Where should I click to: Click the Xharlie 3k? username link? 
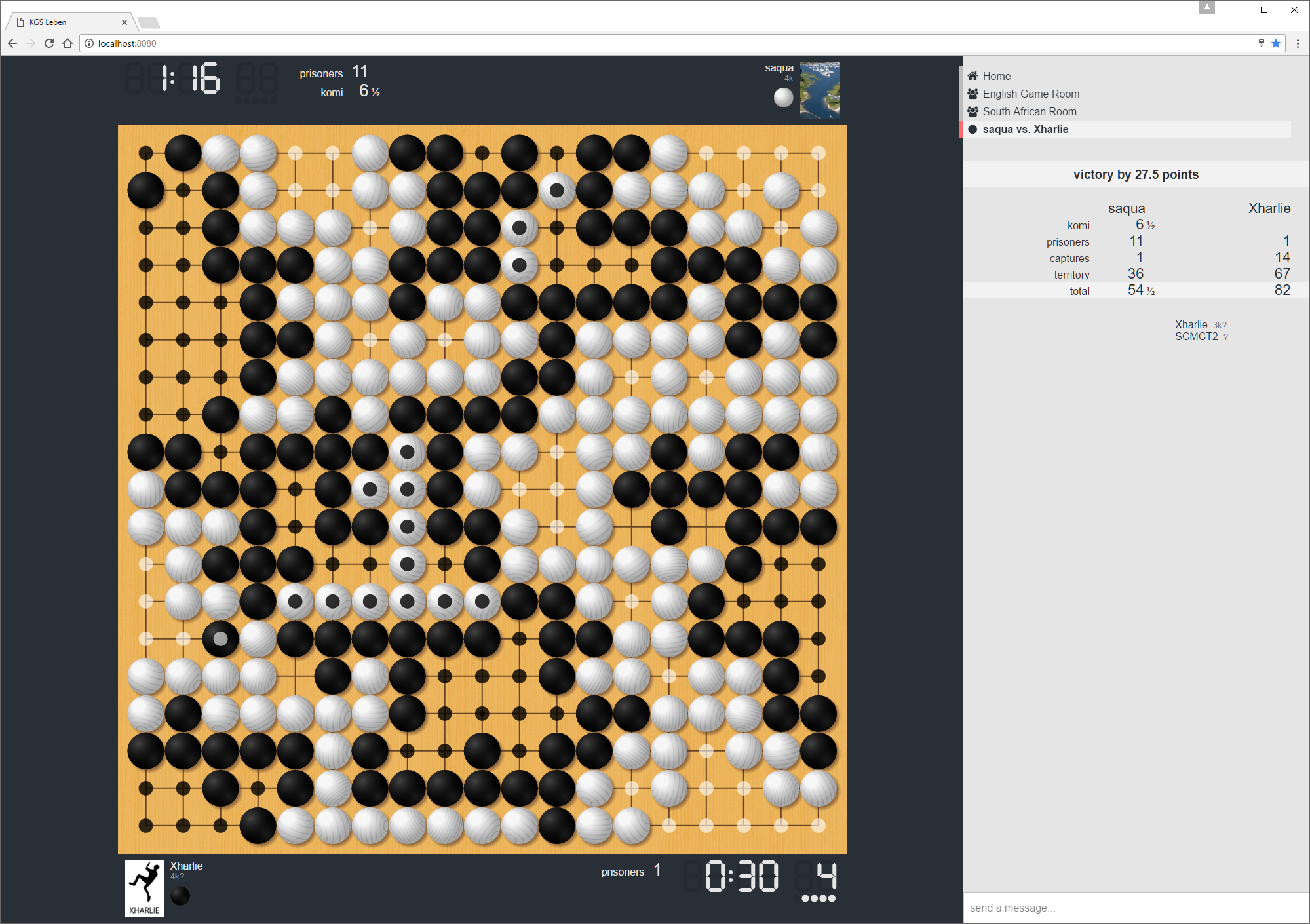[x=1192, y=324]
